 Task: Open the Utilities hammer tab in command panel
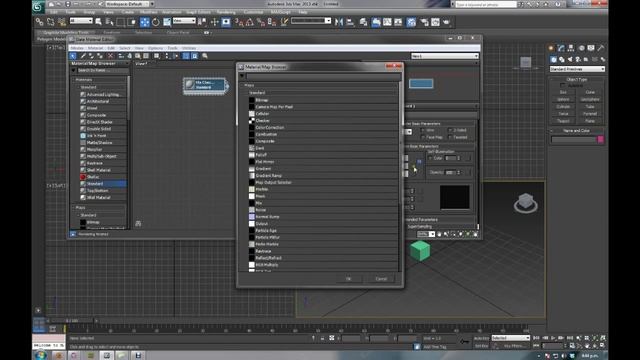601,48
